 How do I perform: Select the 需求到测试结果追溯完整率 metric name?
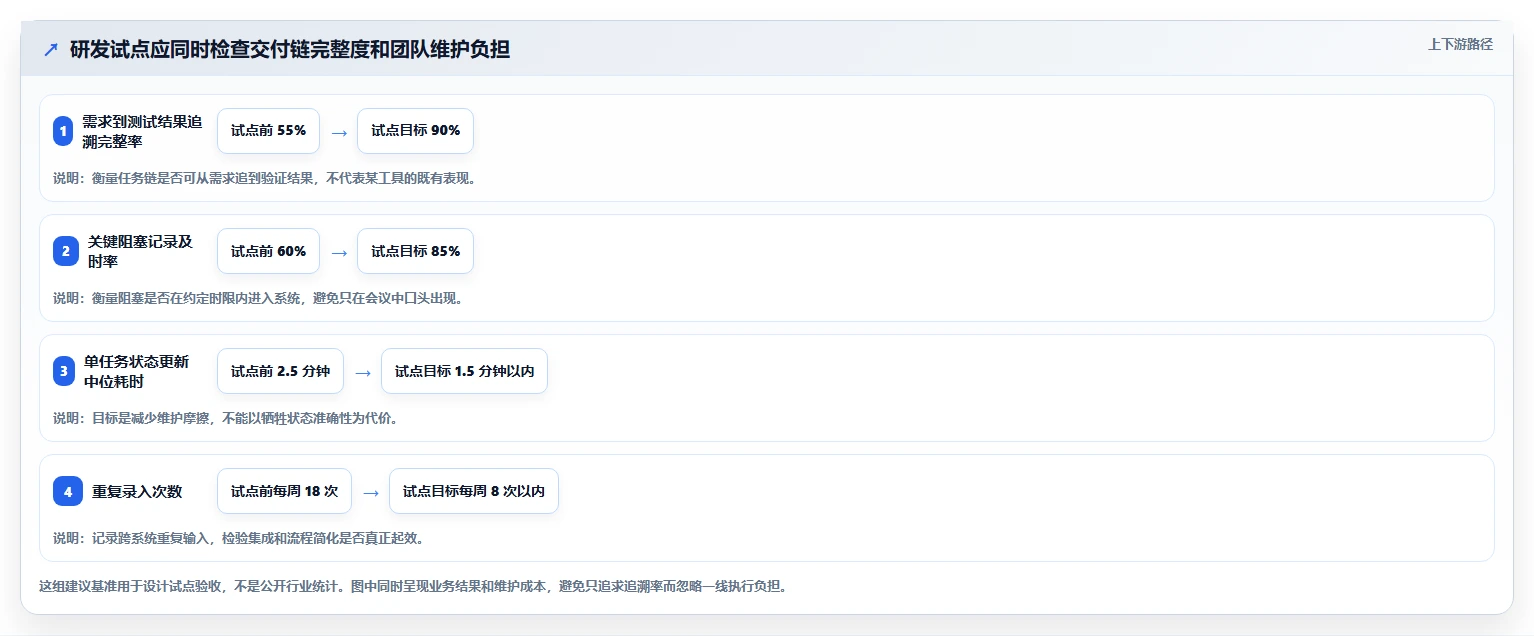142,131
